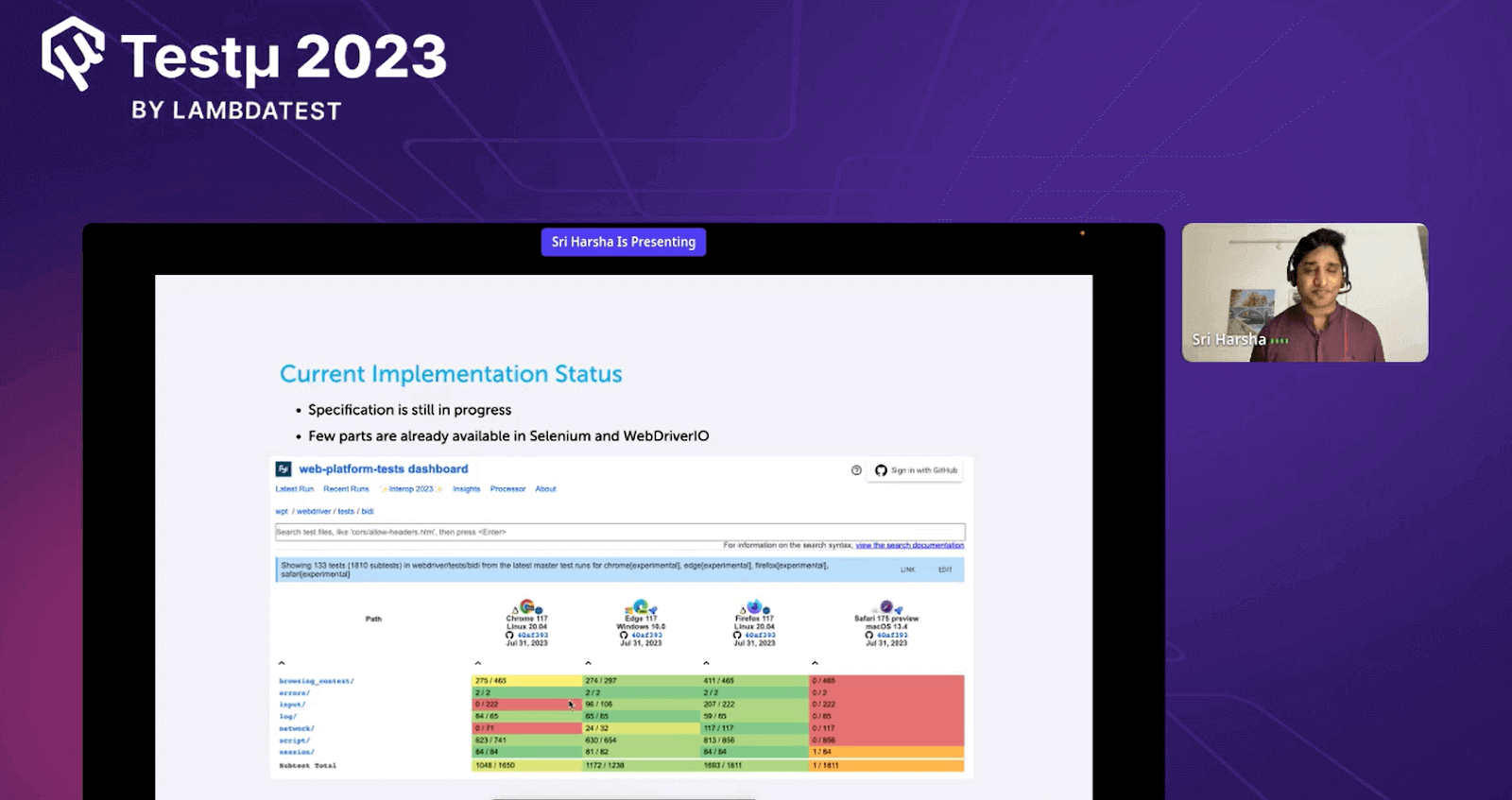Open the web-platform-tests dashboard title link

pos(384,468)
